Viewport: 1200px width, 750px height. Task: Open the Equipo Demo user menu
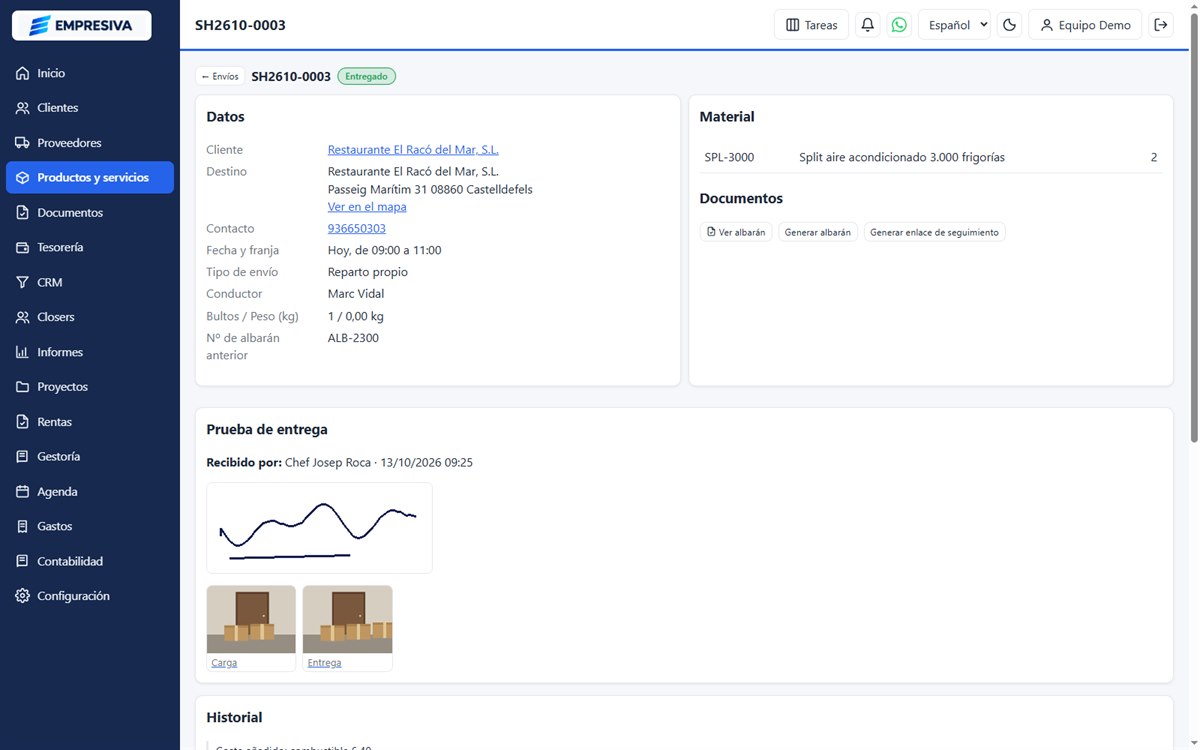click(1085, 25)
